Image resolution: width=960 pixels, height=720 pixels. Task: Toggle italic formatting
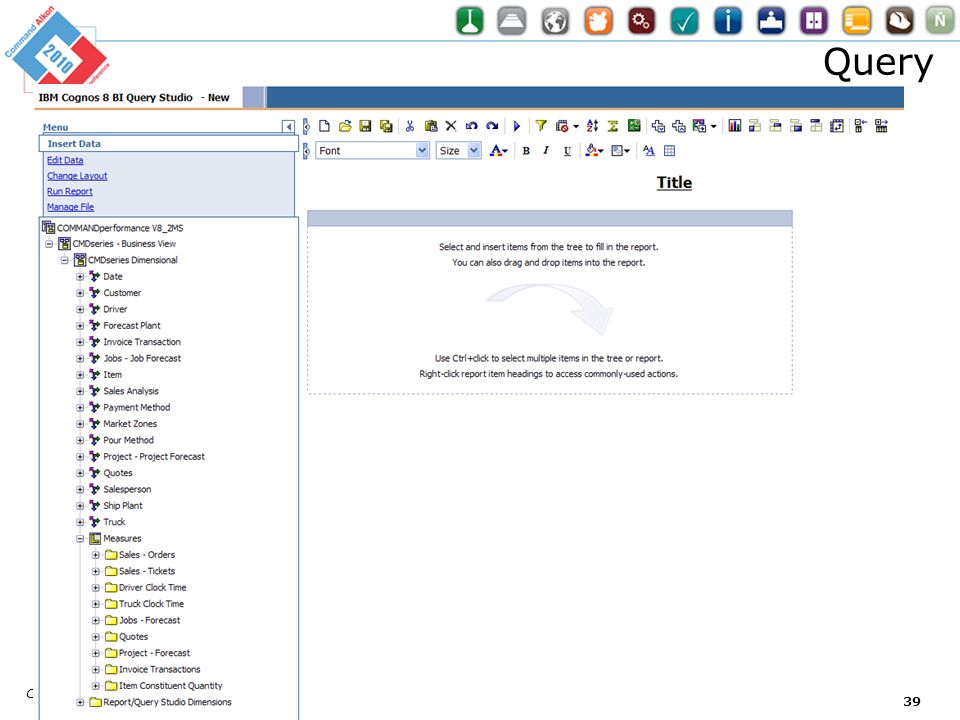point(546,151)
